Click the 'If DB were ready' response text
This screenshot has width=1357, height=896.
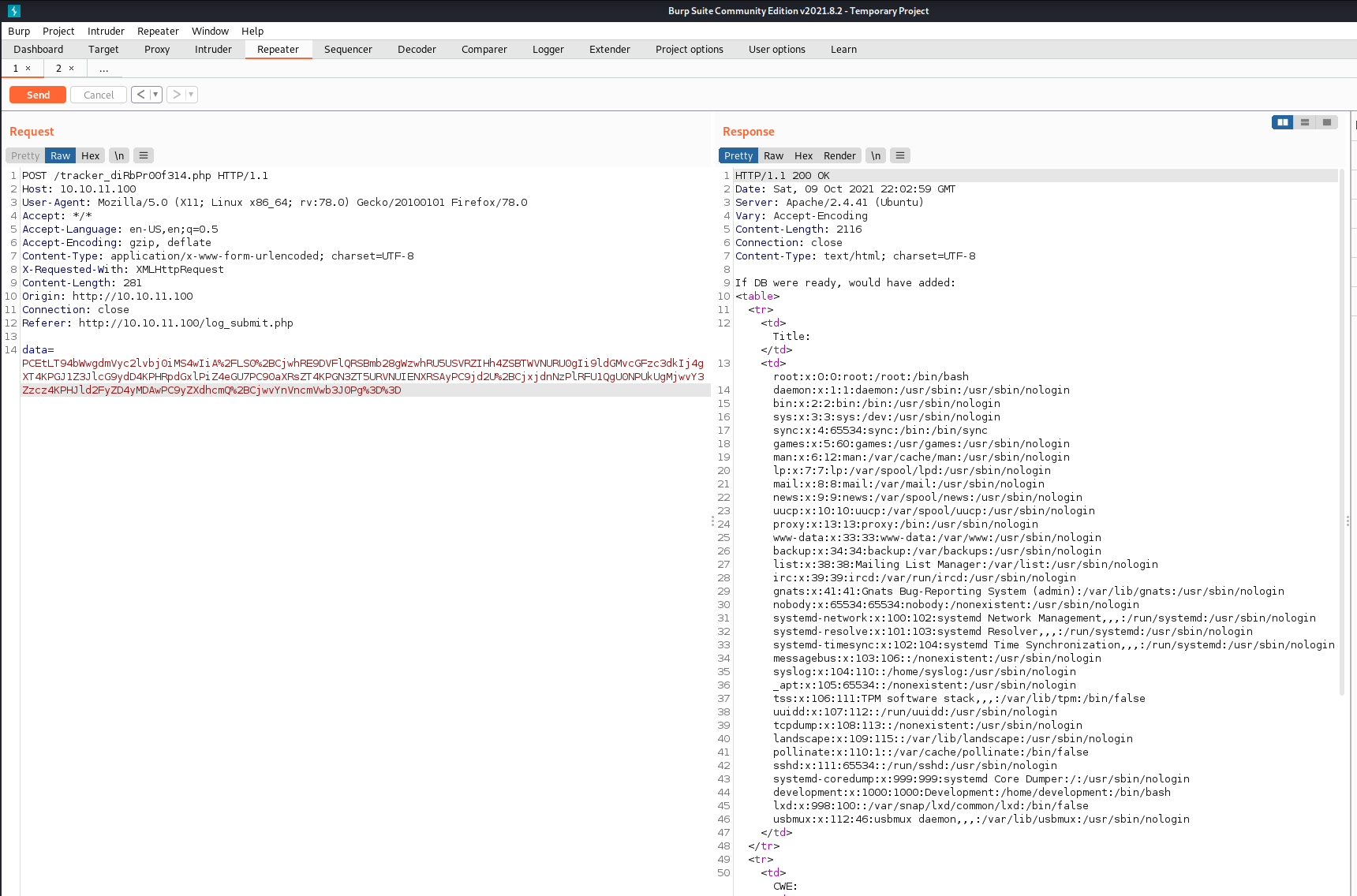pos(845,283)
